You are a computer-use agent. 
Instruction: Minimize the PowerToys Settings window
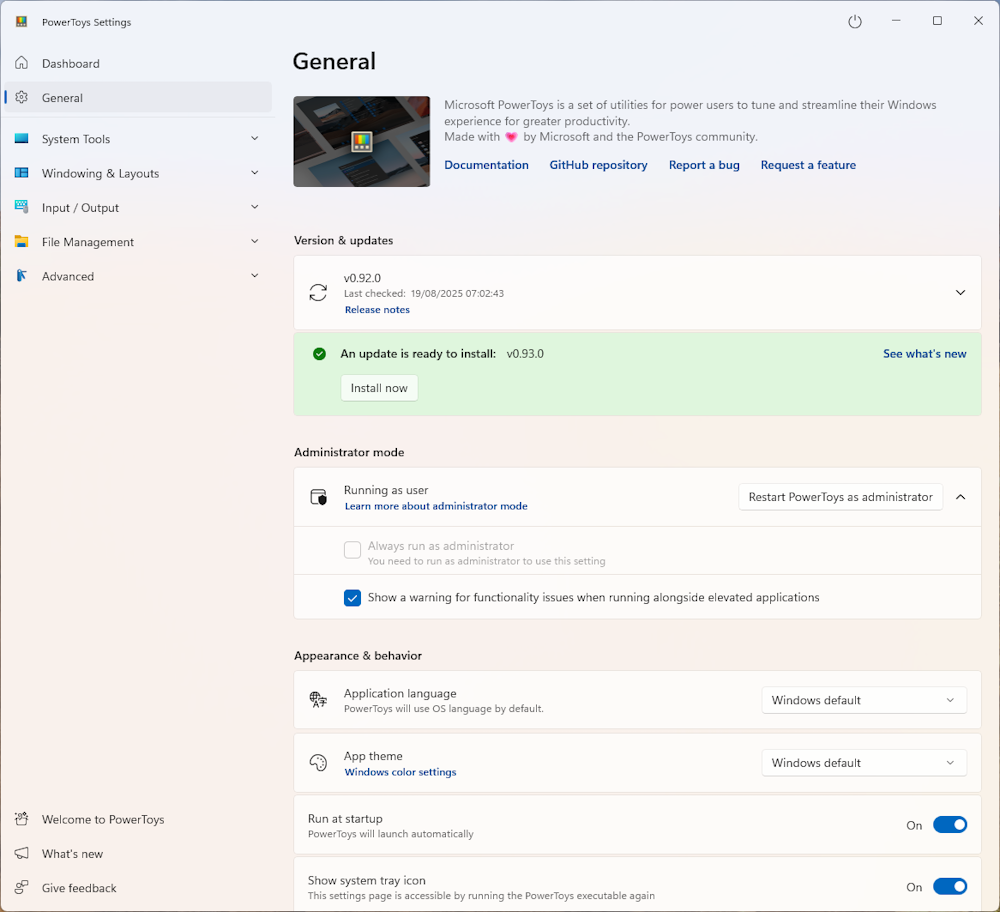tap(896, 21)
